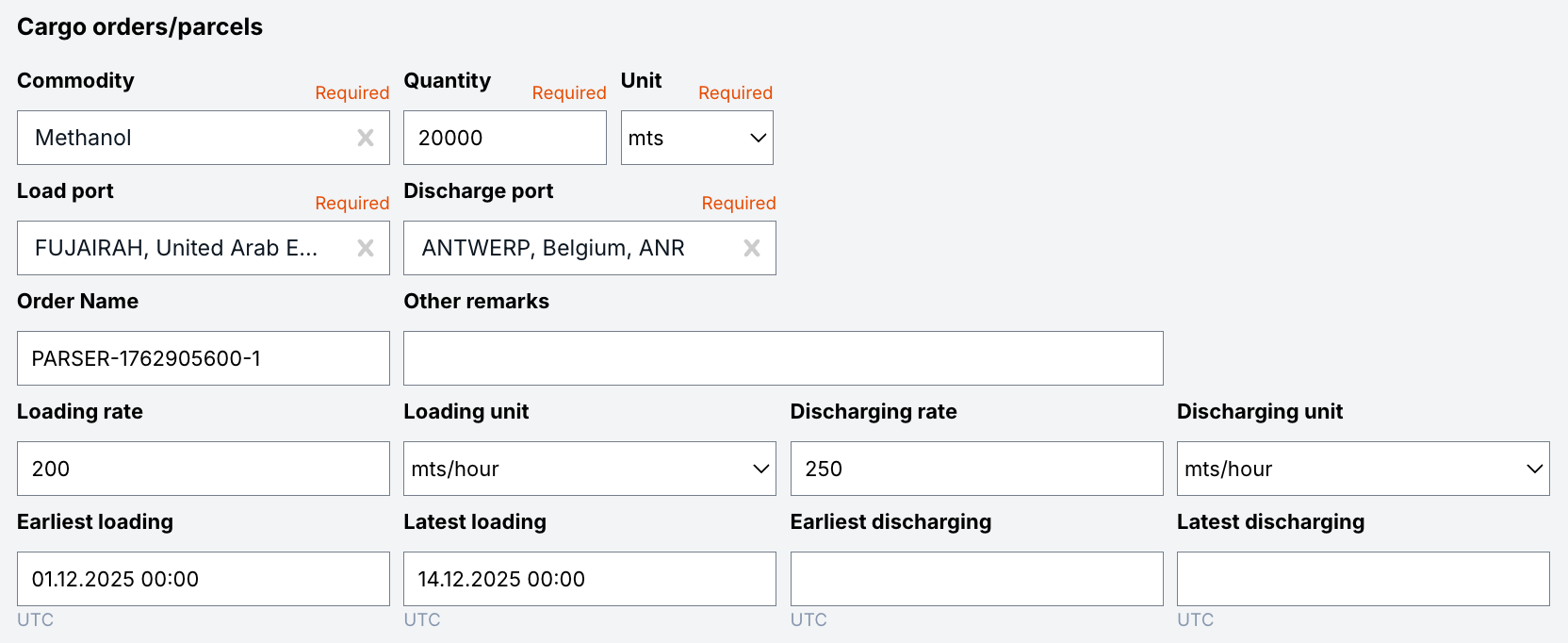This screenshot has height=643, width=1568.
Task: Click the empty Latest discharging field
Action: 1362,579
